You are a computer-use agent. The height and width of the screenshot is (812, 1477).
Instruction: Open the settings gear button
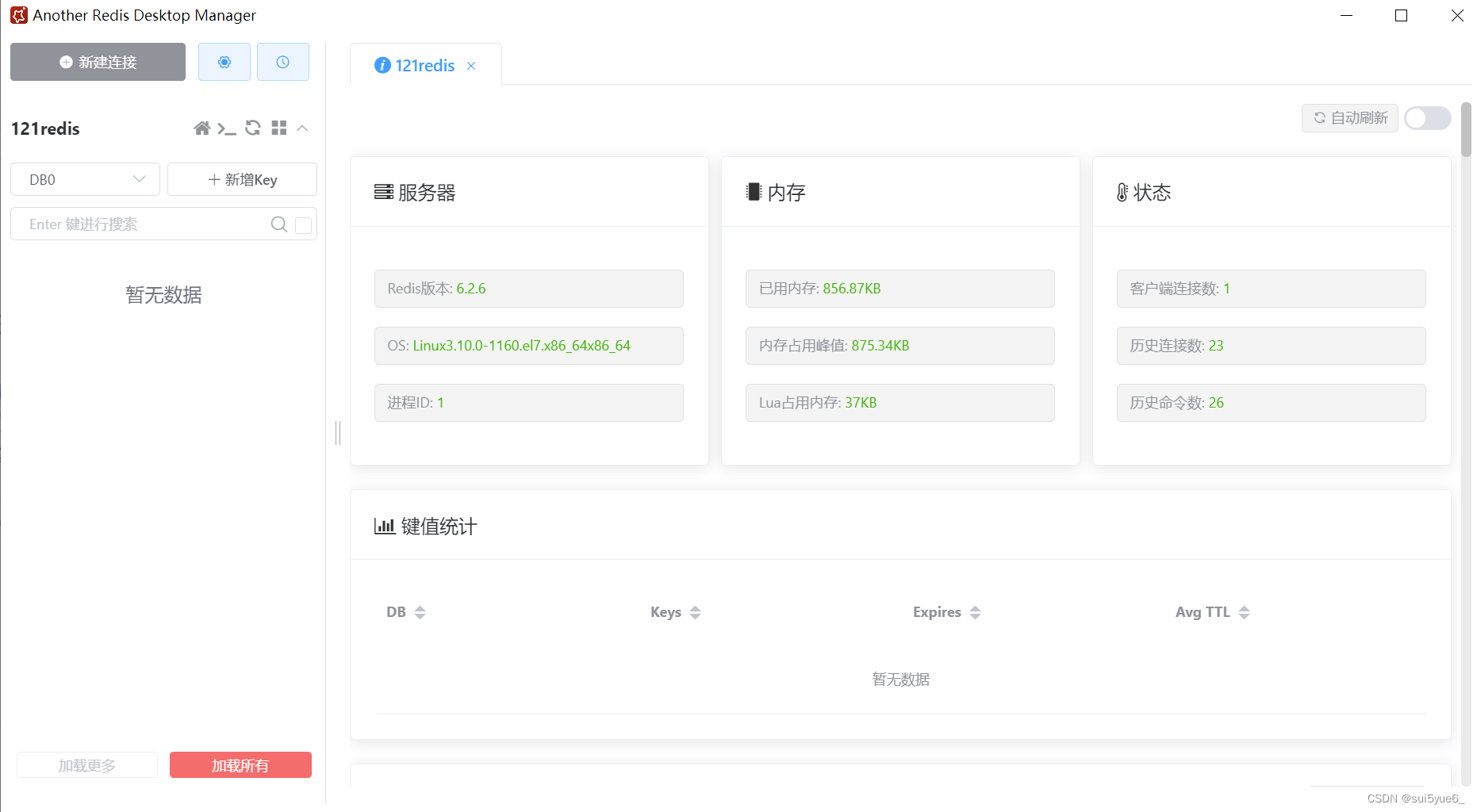(x=224, y=62)
